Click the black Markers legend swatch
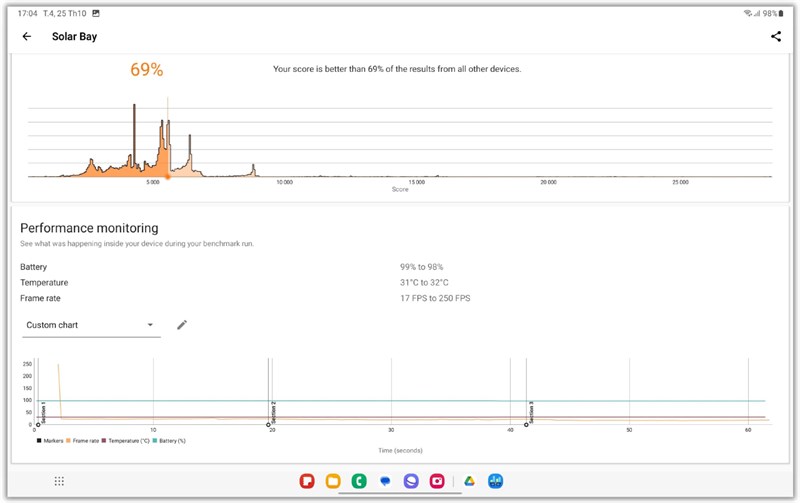 click(39, 440)
